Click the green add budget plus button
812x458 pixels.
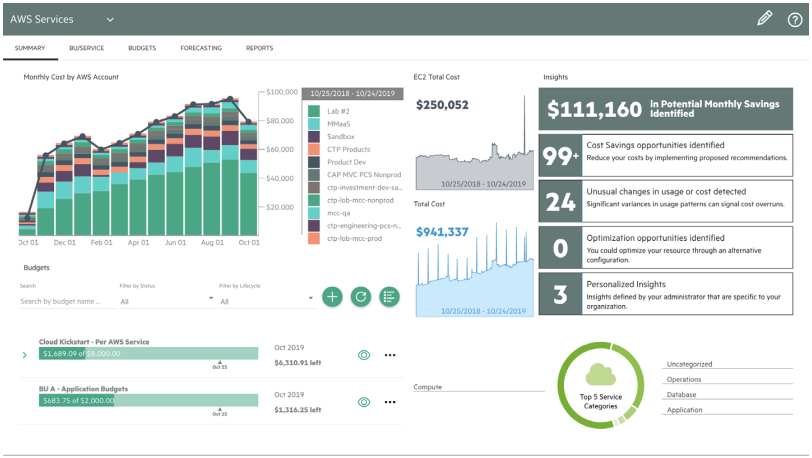tap(333, 296)
